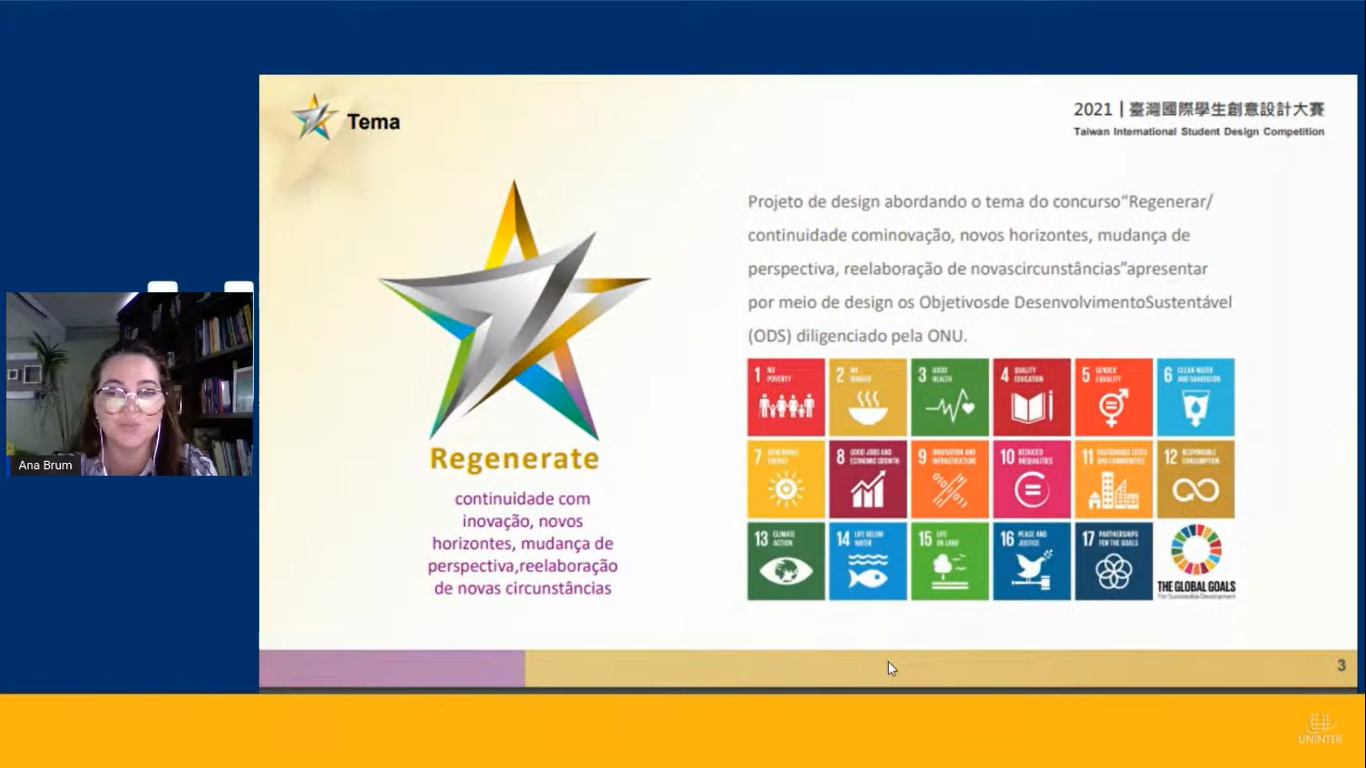
Task: Click the UNINTER logo in the corner
Action: point(1320,729)
